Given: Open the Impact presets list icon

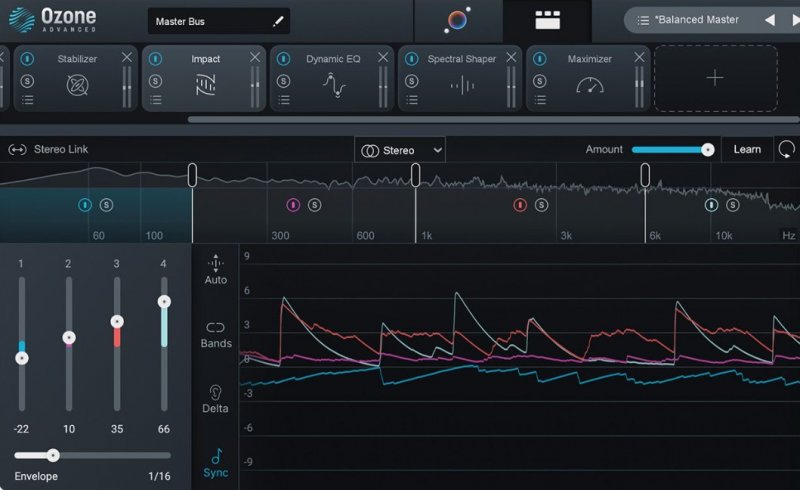Looking at the screenshot, I should point(156,100).
